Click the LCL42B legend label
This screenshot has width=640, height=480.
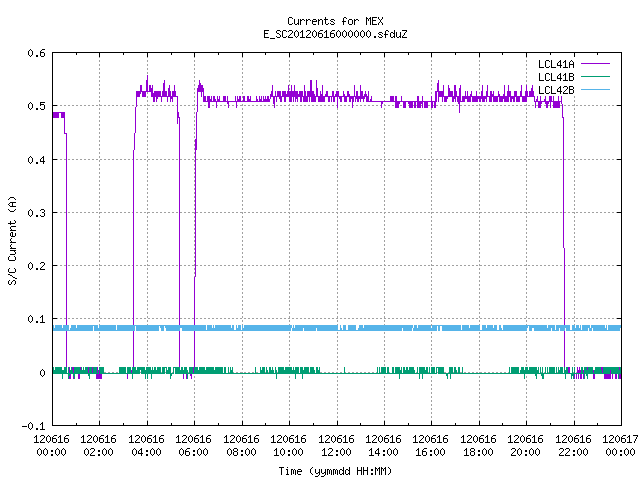click(556, 90)
